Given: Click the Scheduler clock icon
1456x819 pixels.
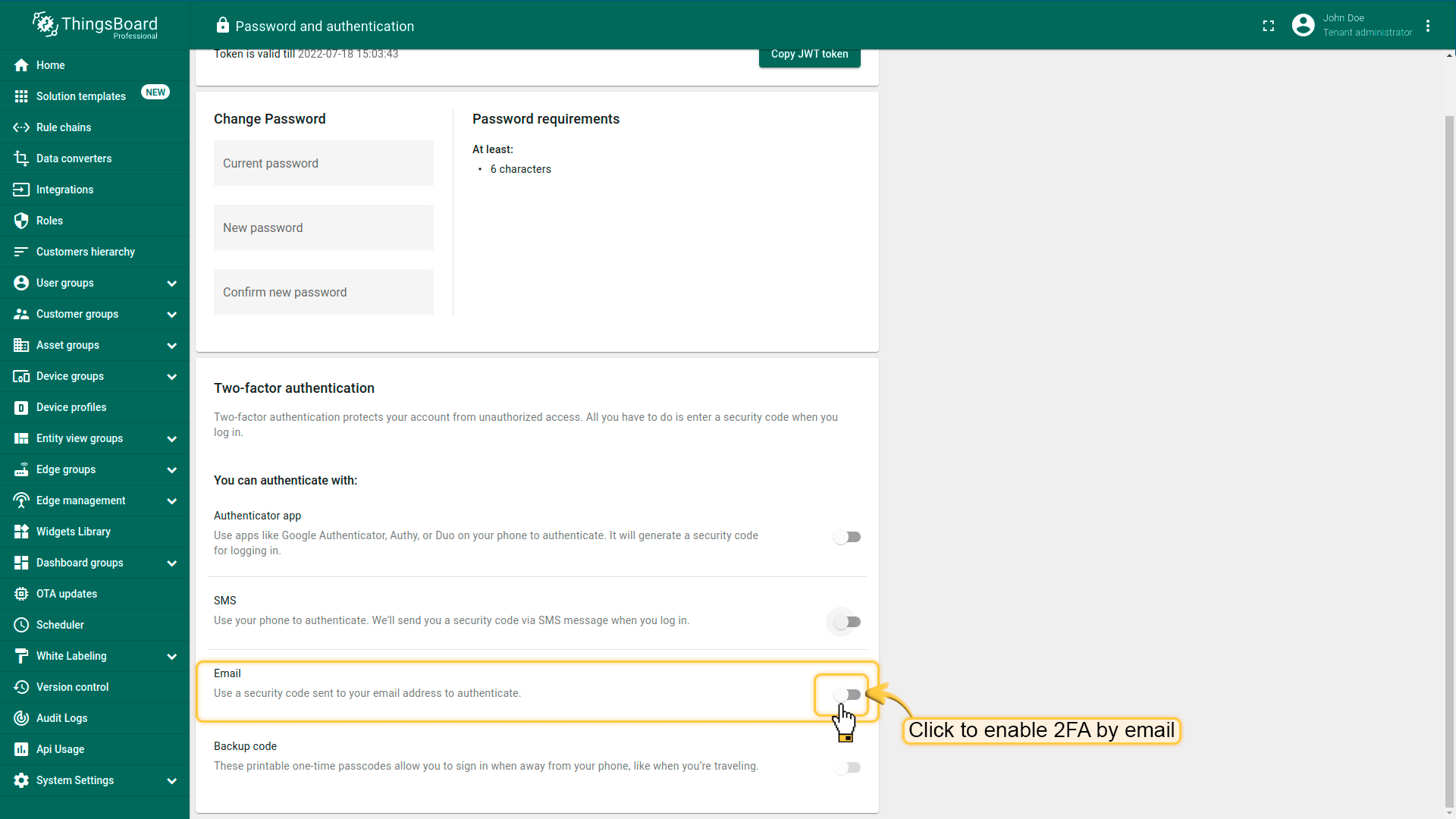Looking at the screenshot, I should [x=21, y=625].
